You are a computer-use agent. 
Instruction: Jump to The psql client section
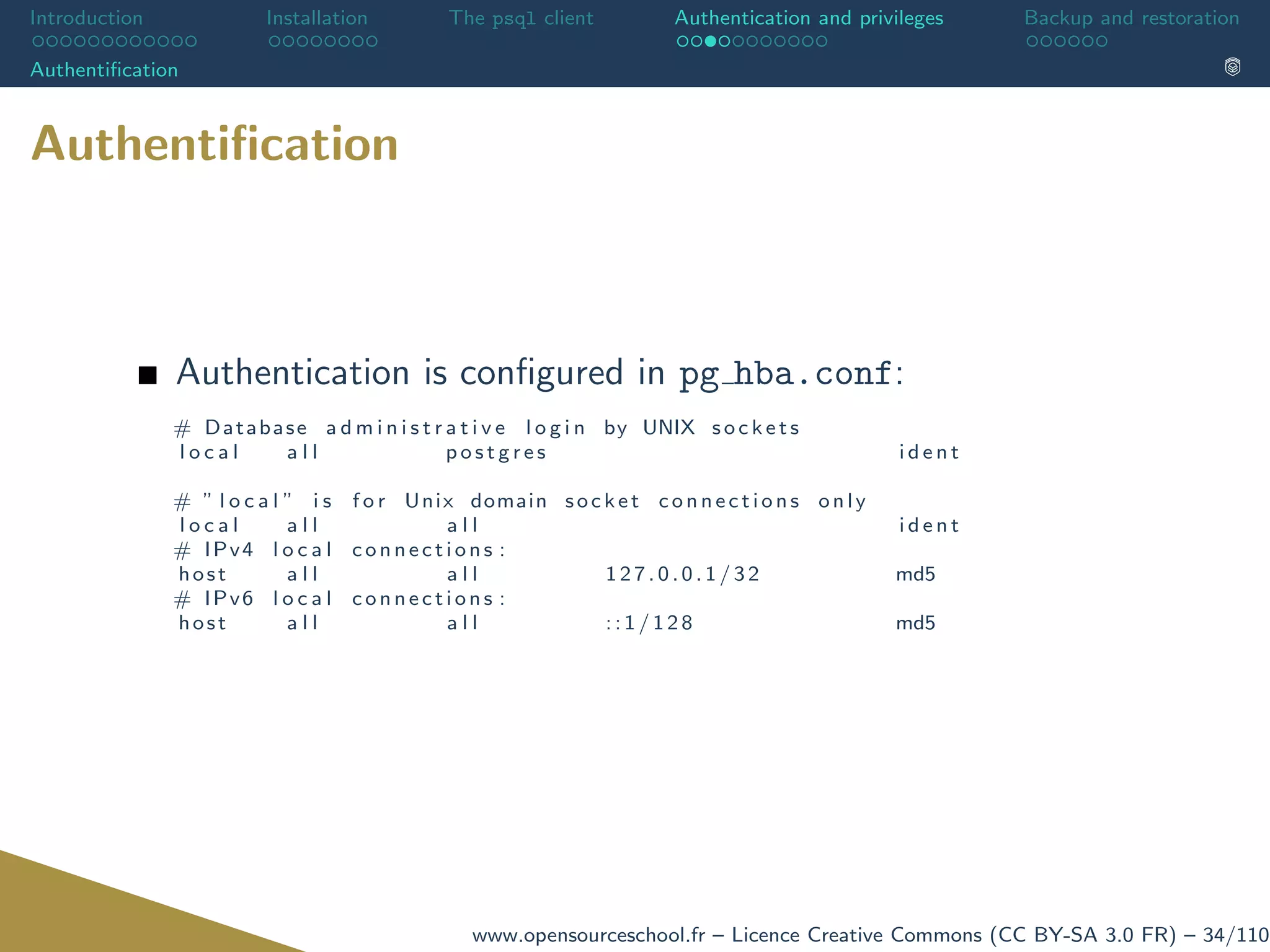521,19
